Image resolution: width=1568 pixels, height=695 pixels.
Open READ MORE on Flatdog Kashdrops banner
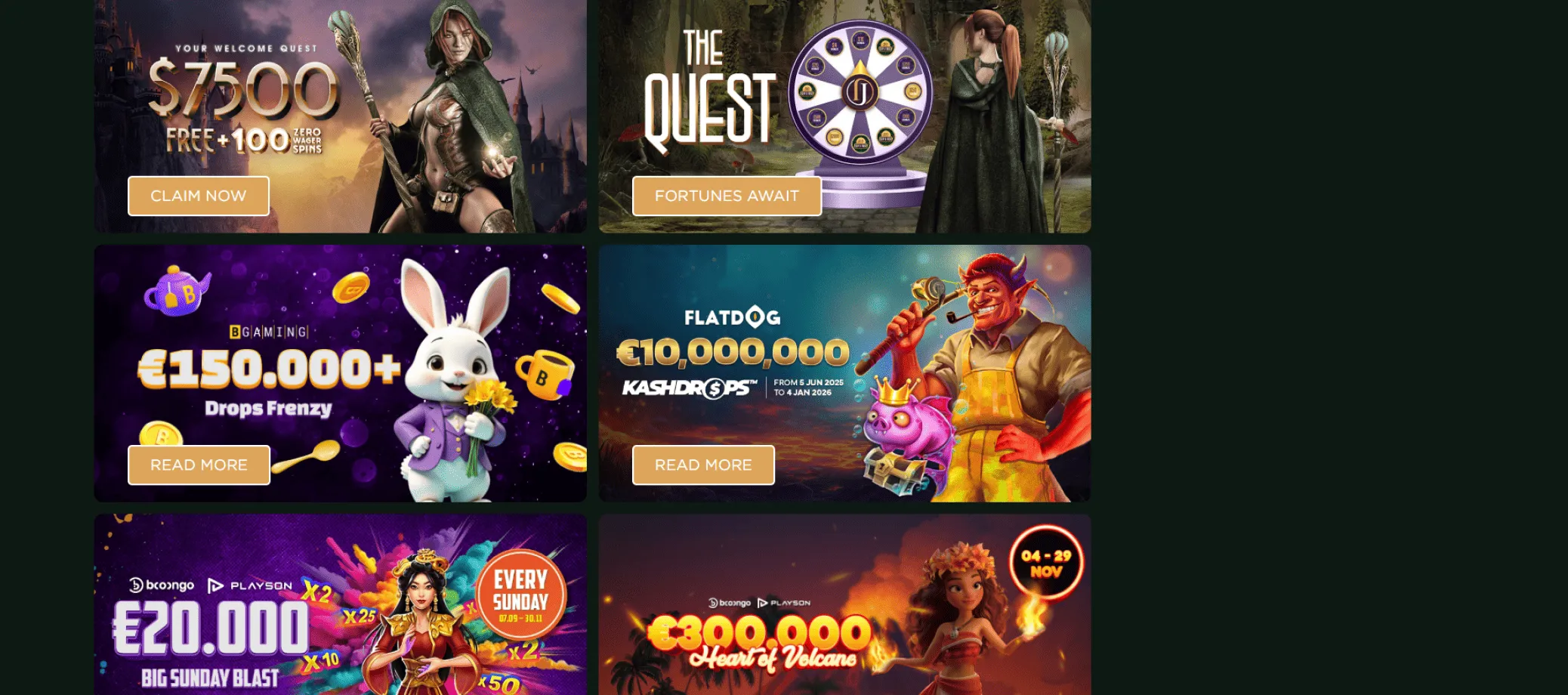(703, 465)
